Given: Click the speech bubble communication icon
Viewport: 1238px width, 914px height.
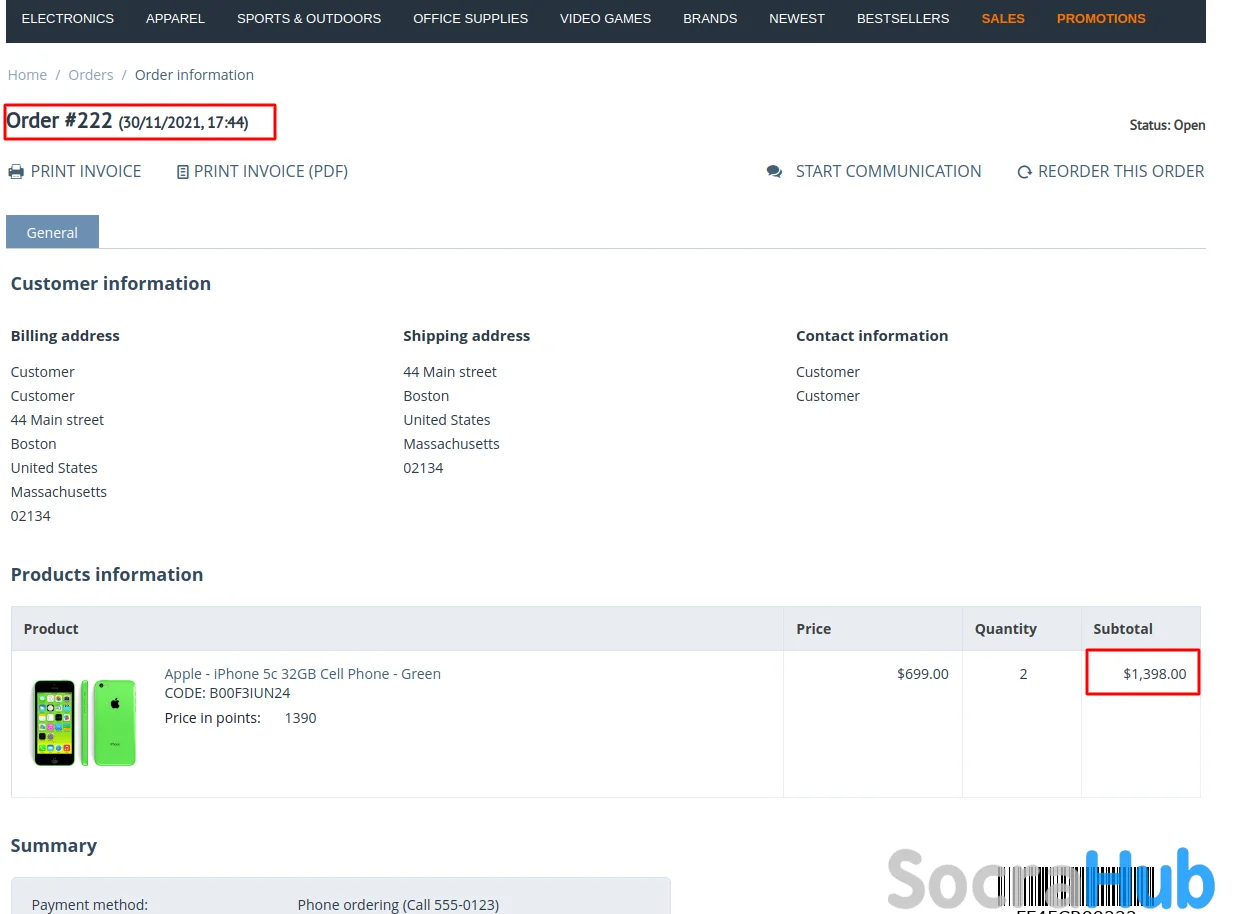Looking at the screenshot, I should pyautogui.click(x=774, y=172).
